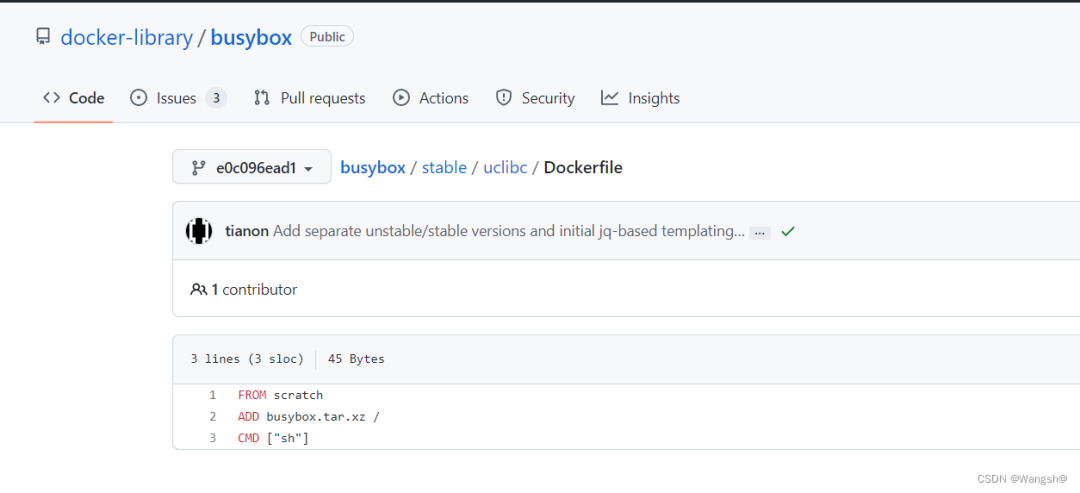The height and width of the screenshot is (493, 1080).
Task: Navigate to uclibc folder in breadcrumb
Action: (x=505, y=167)
